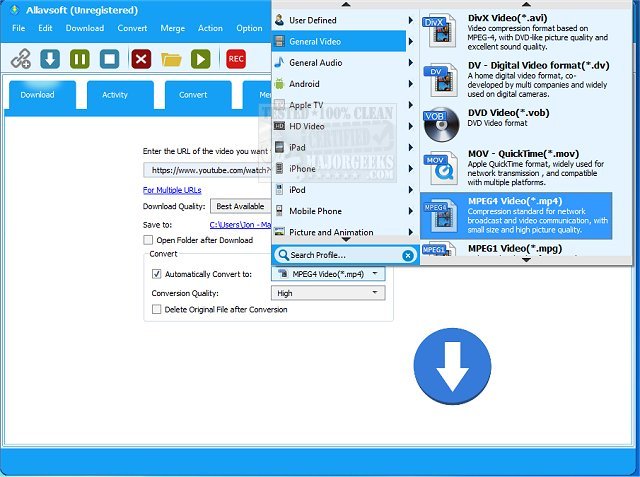Tick Delete Original File after Conversion
The width and height of the screenshot is (640, 477).
(x=156, y=309)
